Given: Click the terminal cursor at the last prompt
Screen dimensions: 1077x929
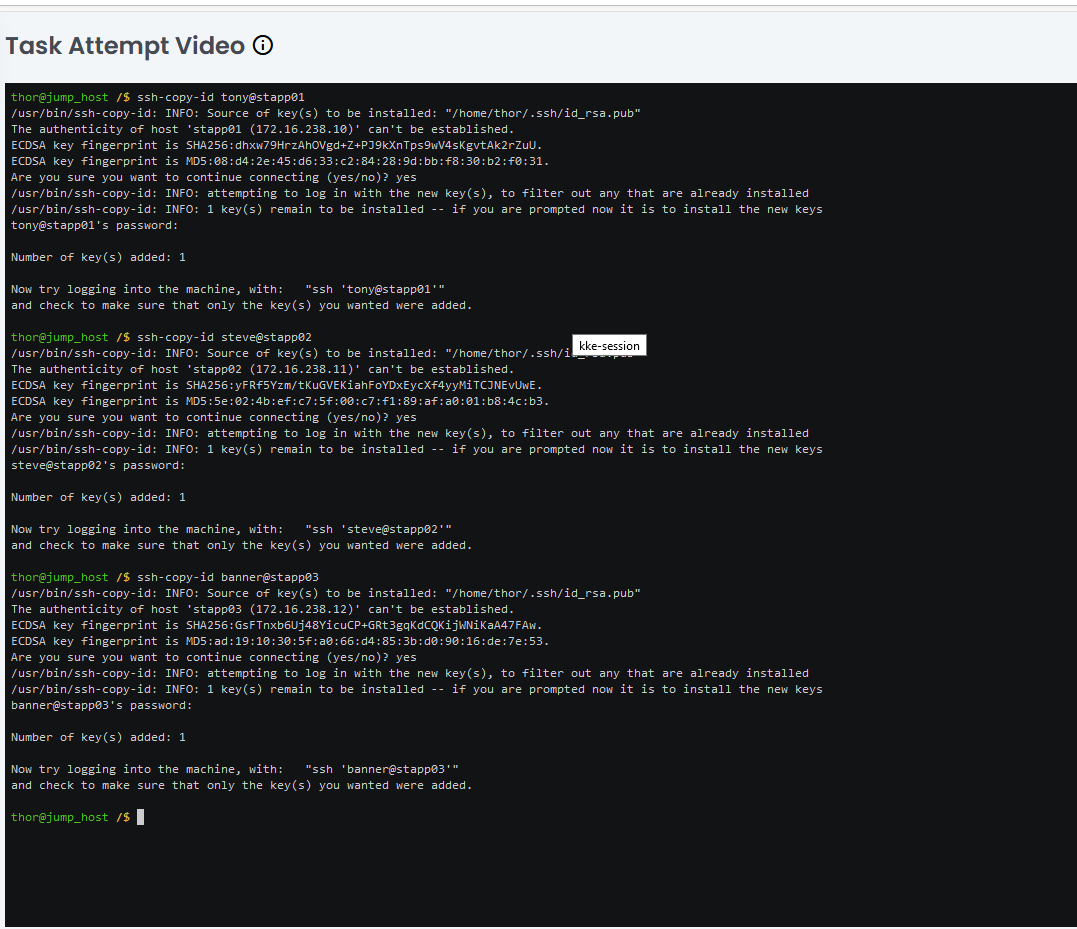Looking at the screenshot, I should point(141,817).
